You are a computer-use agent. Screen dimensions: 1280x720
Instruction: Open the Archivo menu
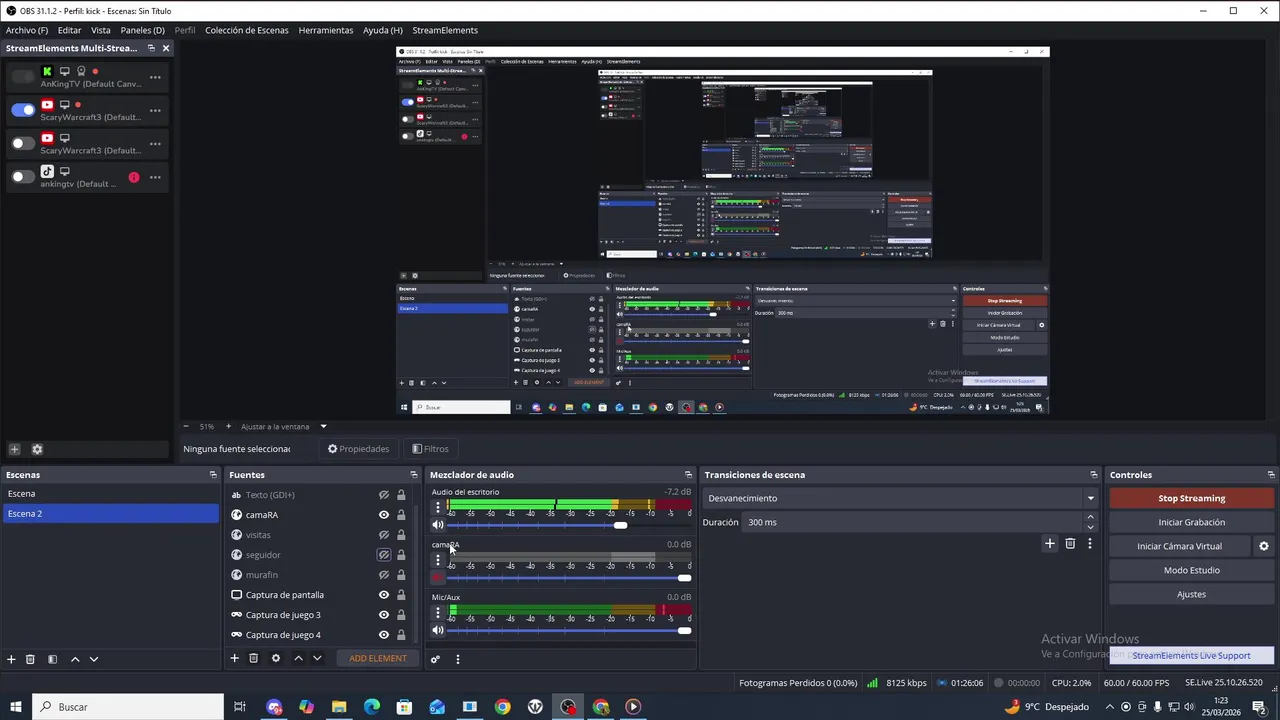27,30
